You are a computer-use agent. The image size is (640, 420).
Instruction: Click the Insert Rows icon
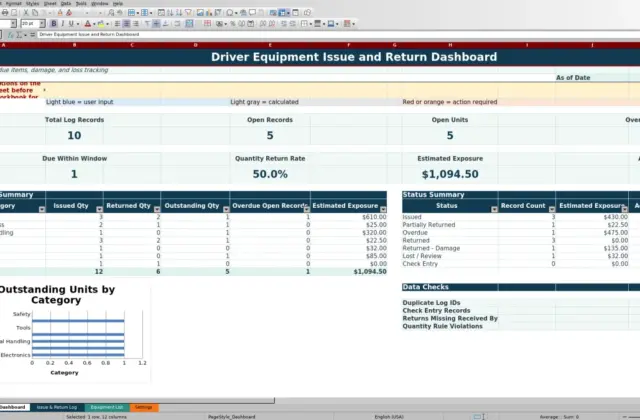point(131,13)
